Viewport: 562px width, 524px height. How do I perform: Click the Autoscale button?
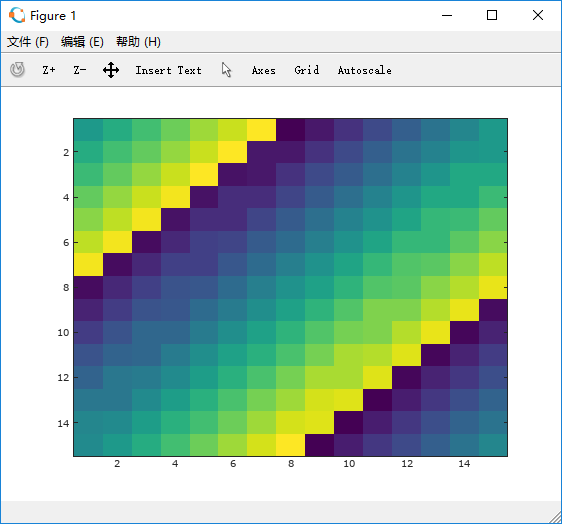click(365, 70)
